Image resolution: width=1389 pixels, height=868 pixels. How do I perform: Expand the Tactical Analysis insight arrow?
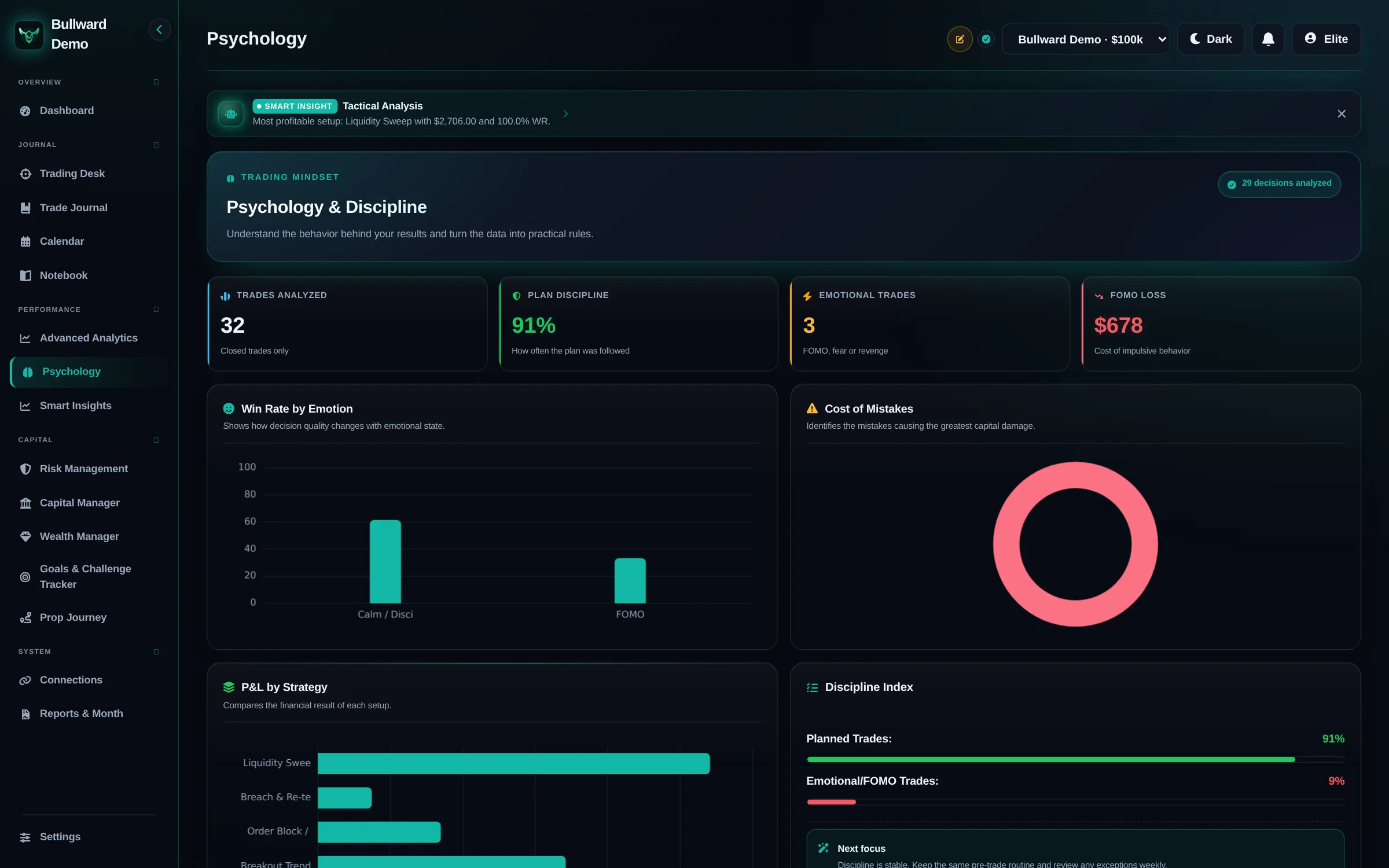(565, 114)
